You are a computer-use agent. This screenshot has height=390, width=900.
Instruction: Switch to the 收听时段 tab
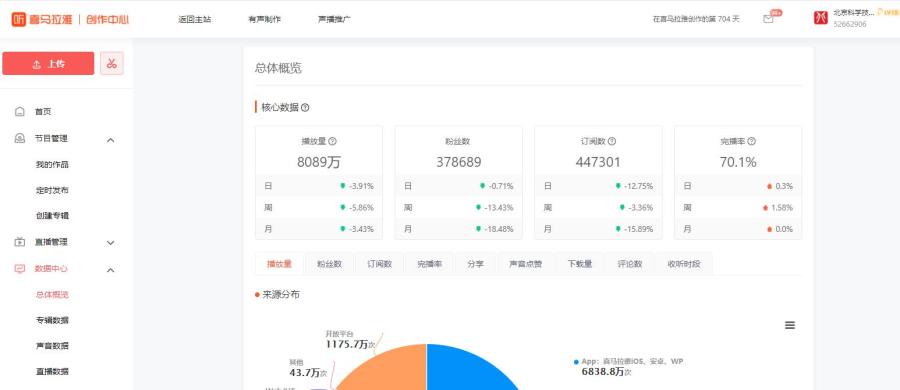click(x=684, y=264)
